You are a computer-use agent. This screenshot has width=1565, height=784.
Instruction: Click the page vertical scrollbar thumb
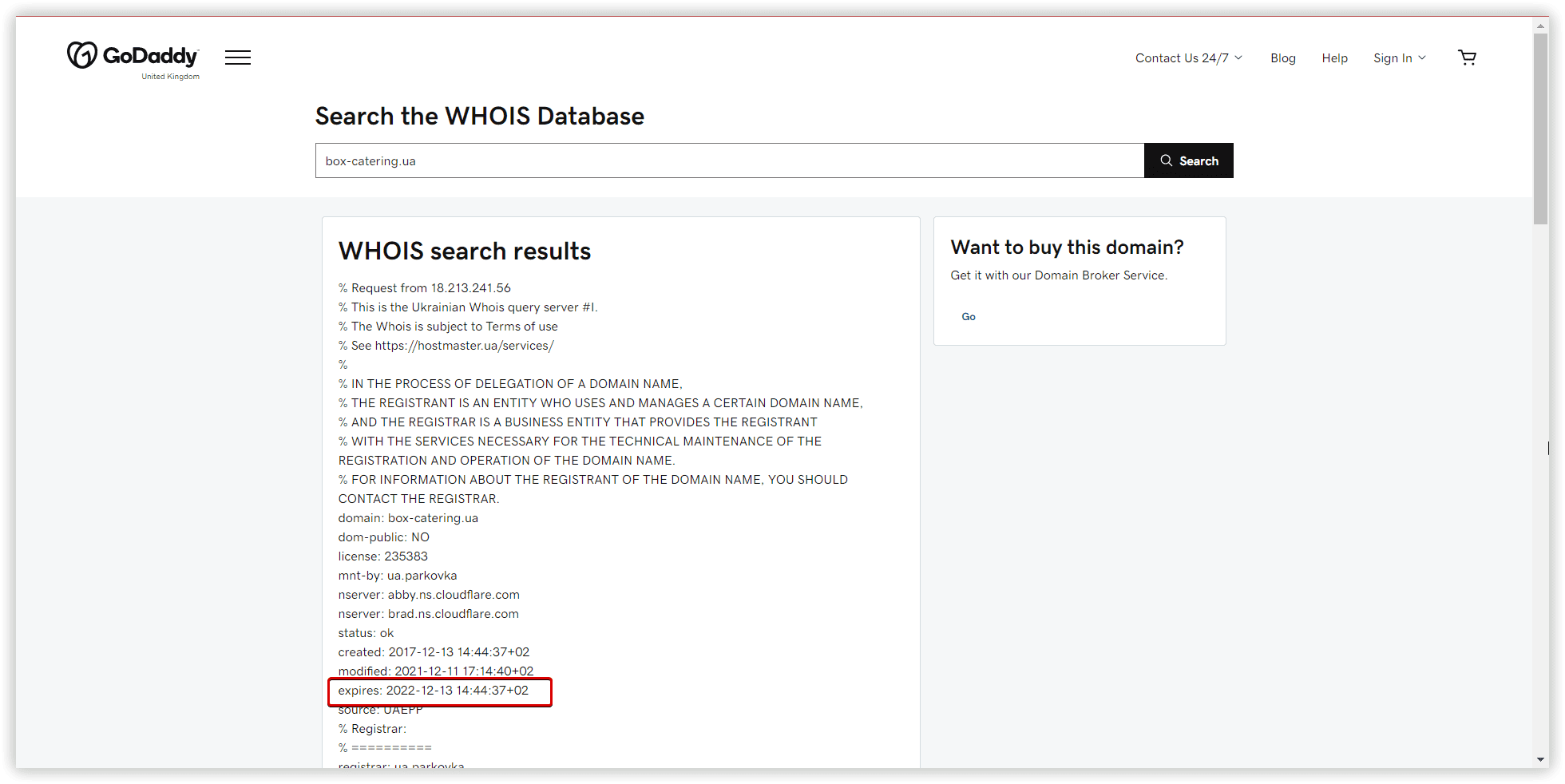click(x=1541, y=128)
